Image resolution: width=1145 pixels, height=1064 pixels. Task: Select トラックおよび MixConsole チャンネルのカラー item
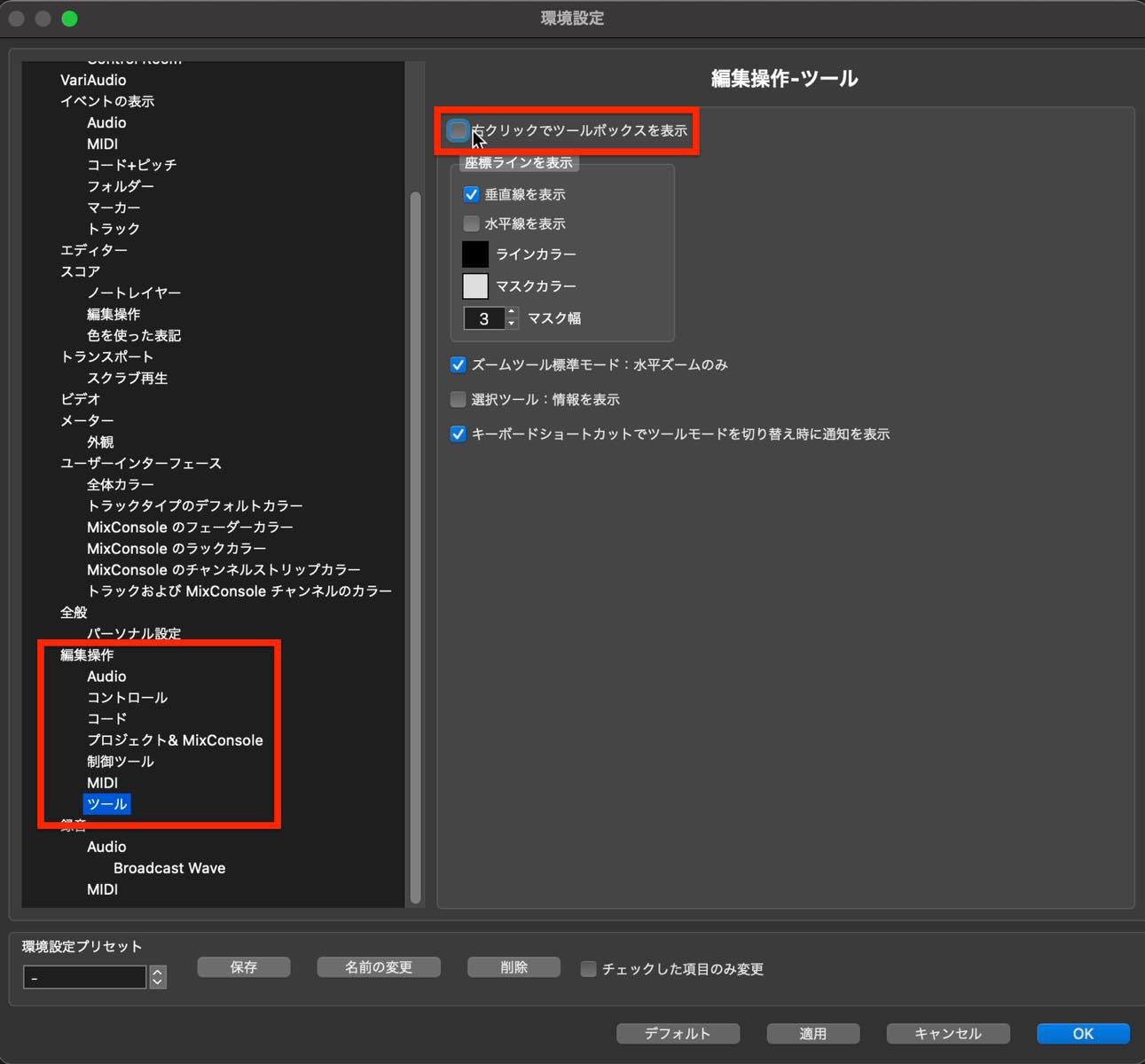[x=239, y=591]
